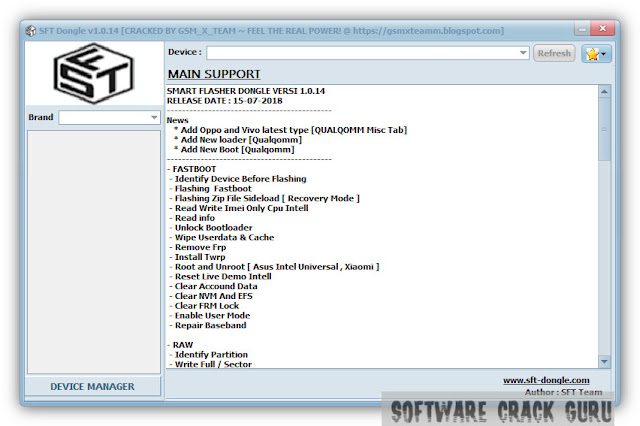Click 'Add Oppo and Vivo latest type' line
The width and height of the screenshot is (640, 426).
coord(293,130)
